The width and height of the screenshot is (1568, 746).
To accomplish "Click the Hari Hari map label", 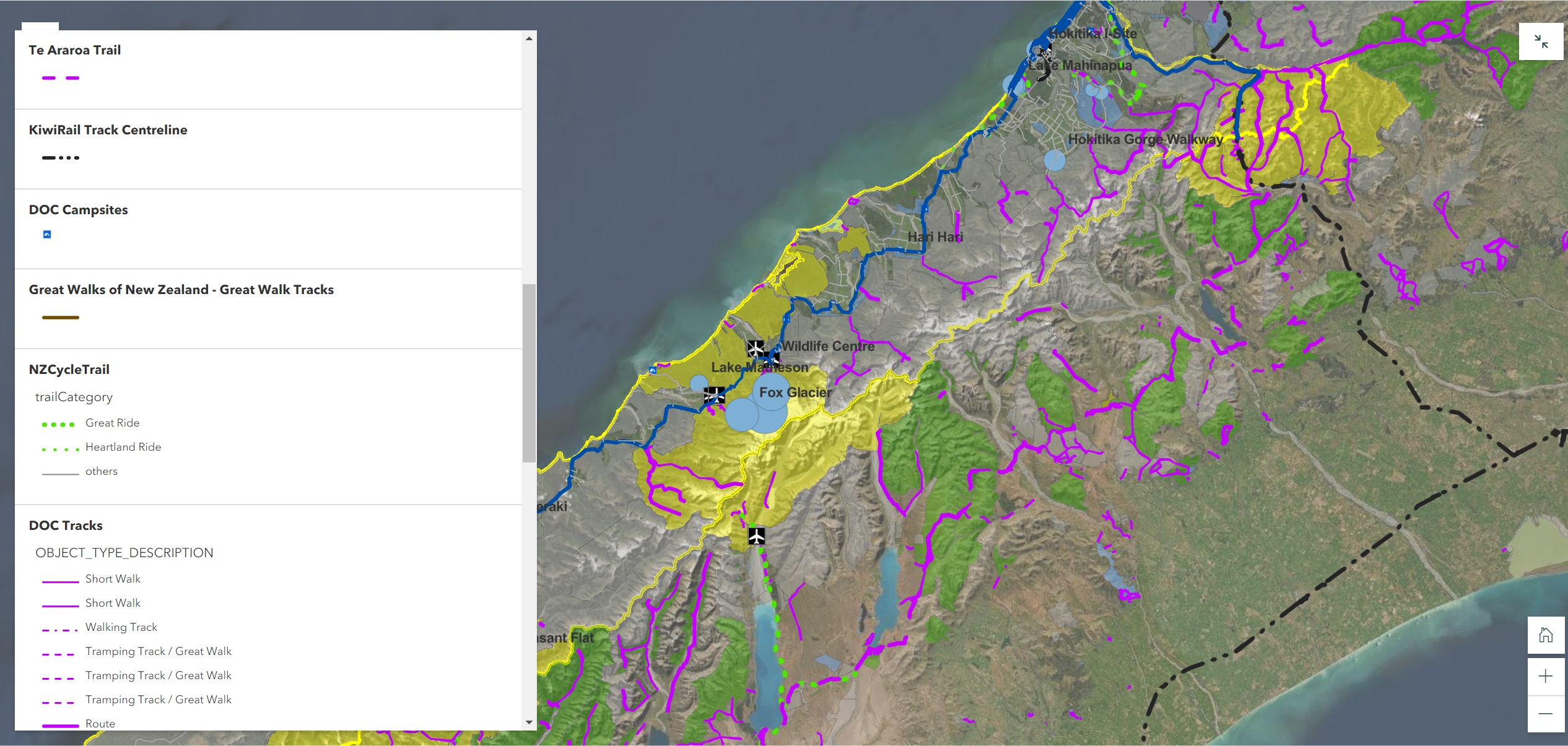I will tap(935, 236).
